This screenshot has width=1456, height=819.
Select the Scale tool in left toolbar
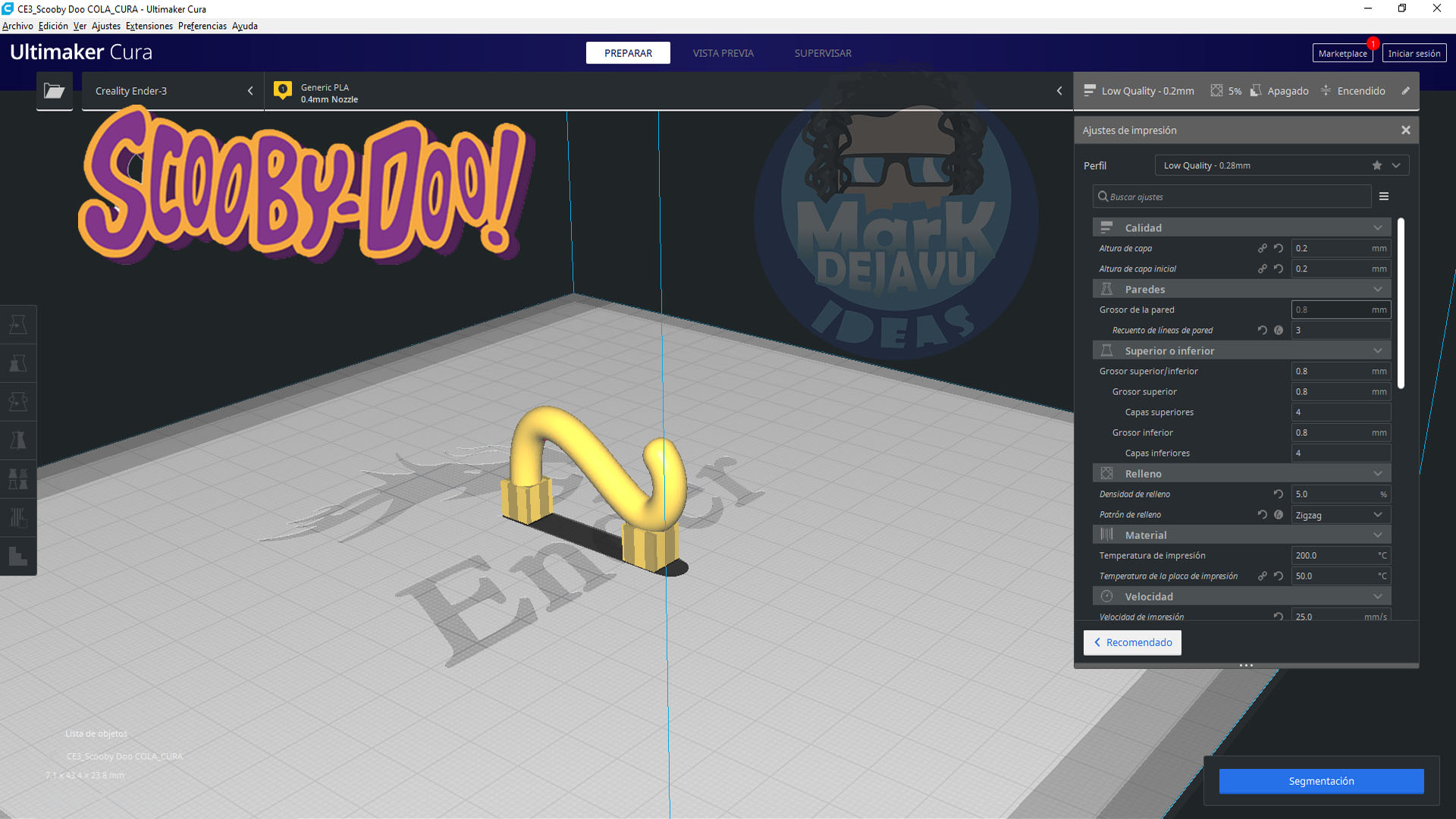click(18, 363)
